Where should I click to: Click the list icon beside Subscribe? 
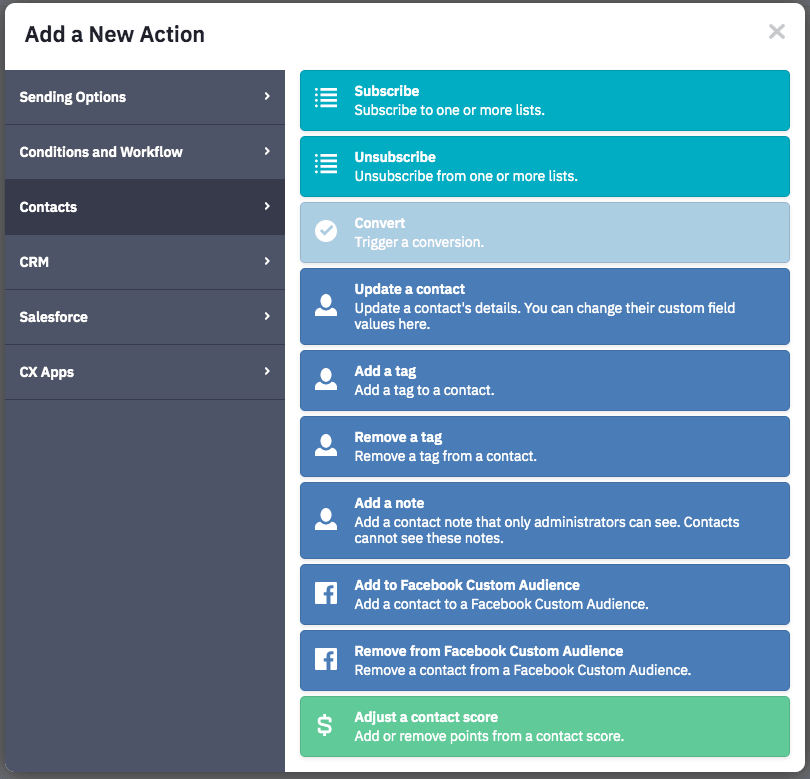pyautogui.click(x=326, y=98)
